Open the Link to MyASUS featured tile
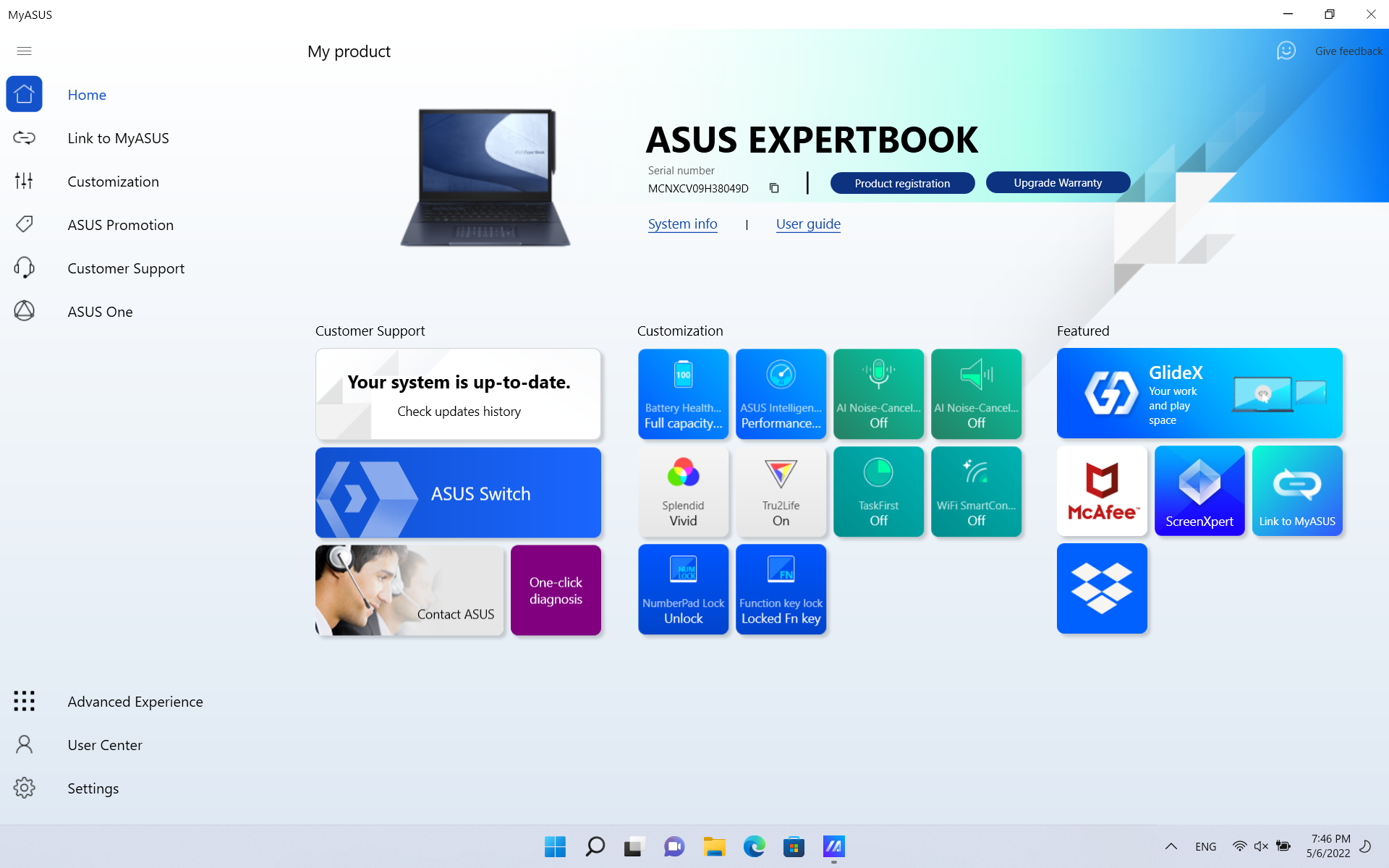1389x868 pixels. click(x=1297, y=491)
